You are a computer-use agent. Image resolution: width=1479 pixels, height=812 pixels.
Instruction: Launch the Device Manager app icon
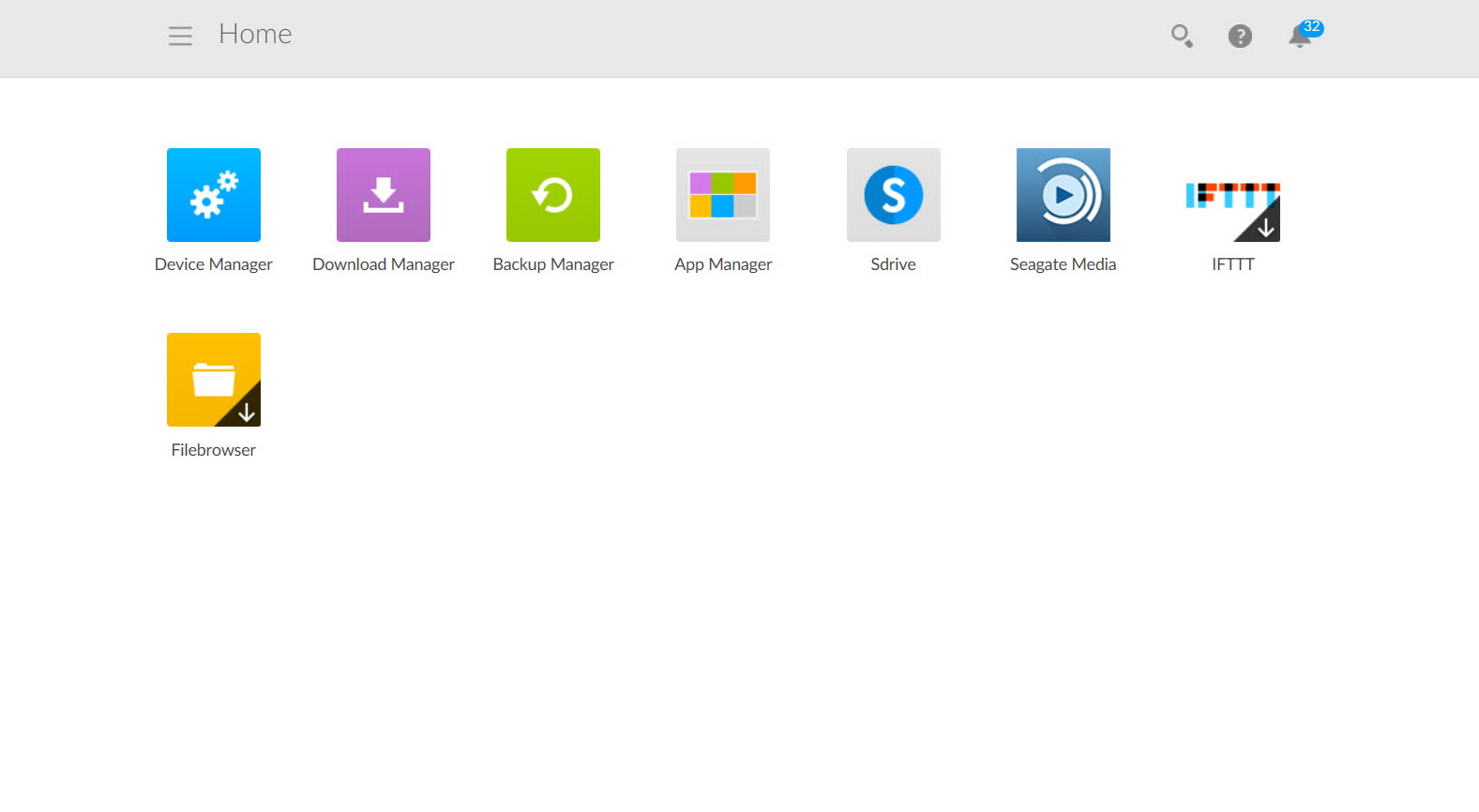tap(214, 195)
